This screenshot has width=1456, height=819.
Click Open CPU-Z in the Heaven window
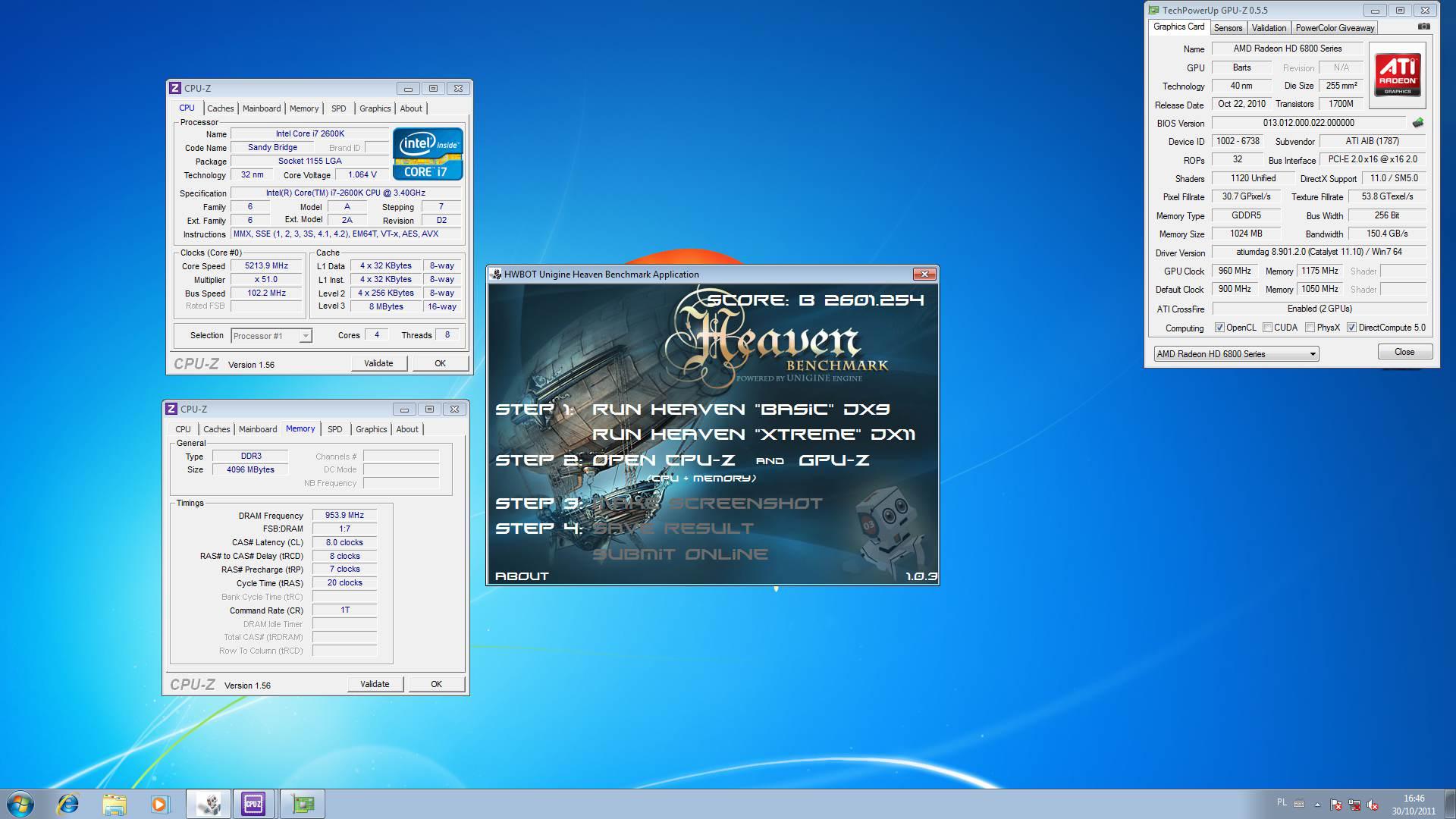tap(664, 460)
